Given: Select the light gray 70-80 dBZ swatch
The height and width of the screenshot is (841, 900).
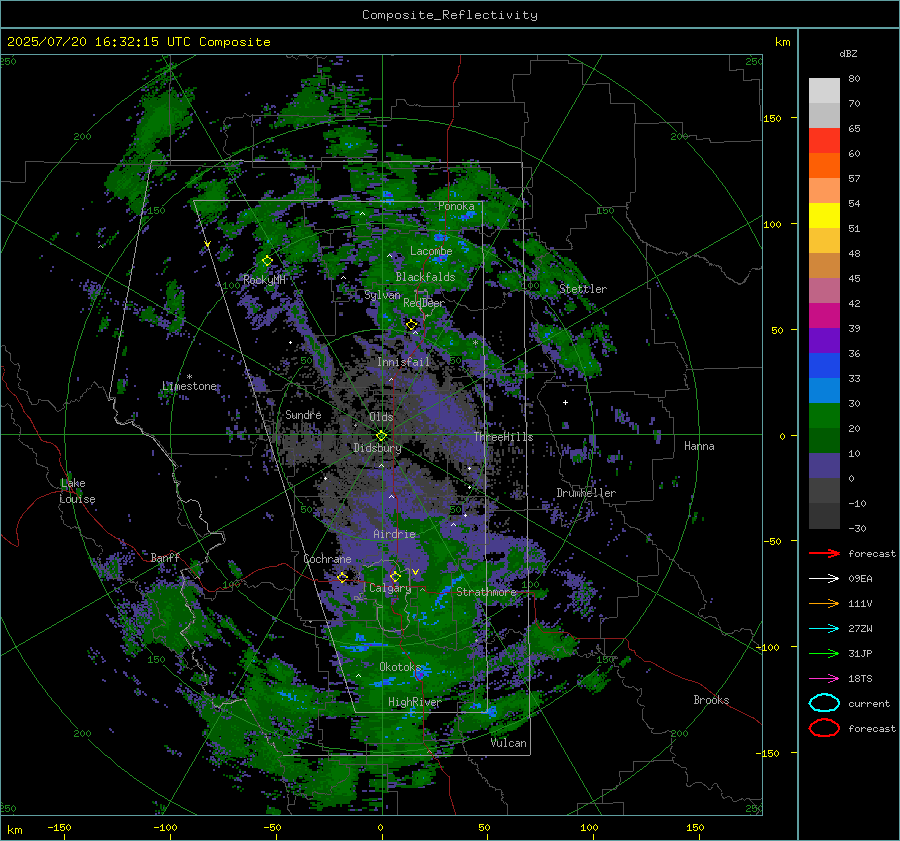Looking at the screenshot, I should (x=824, y=91).
